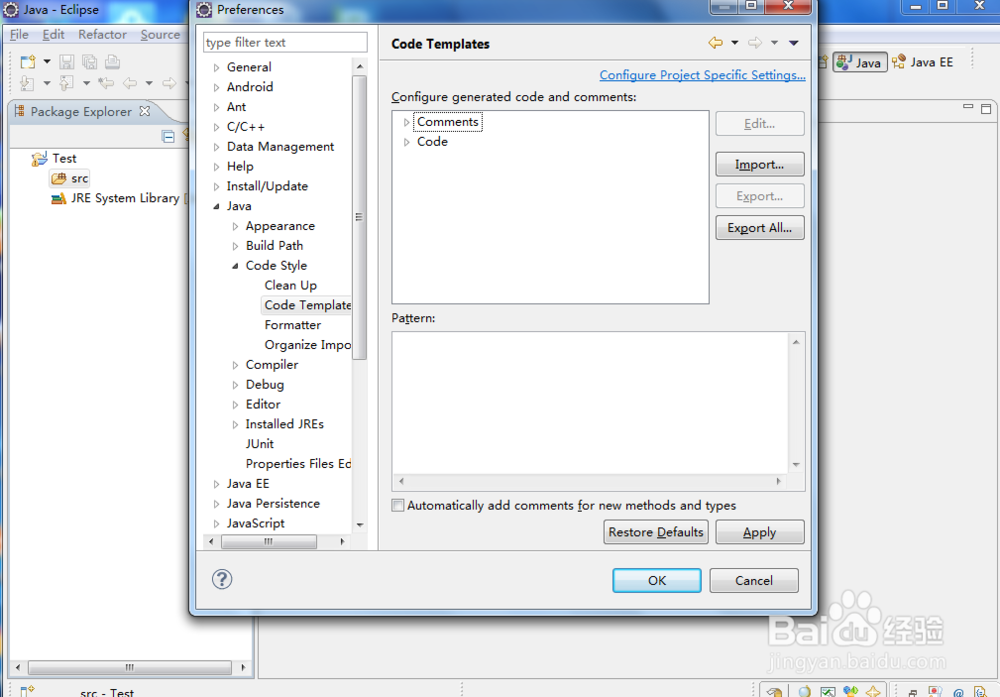The height and width of the screenshot is (697, 1000).
Task: Open the Javadoc view icon
Action: click(958, 692)
